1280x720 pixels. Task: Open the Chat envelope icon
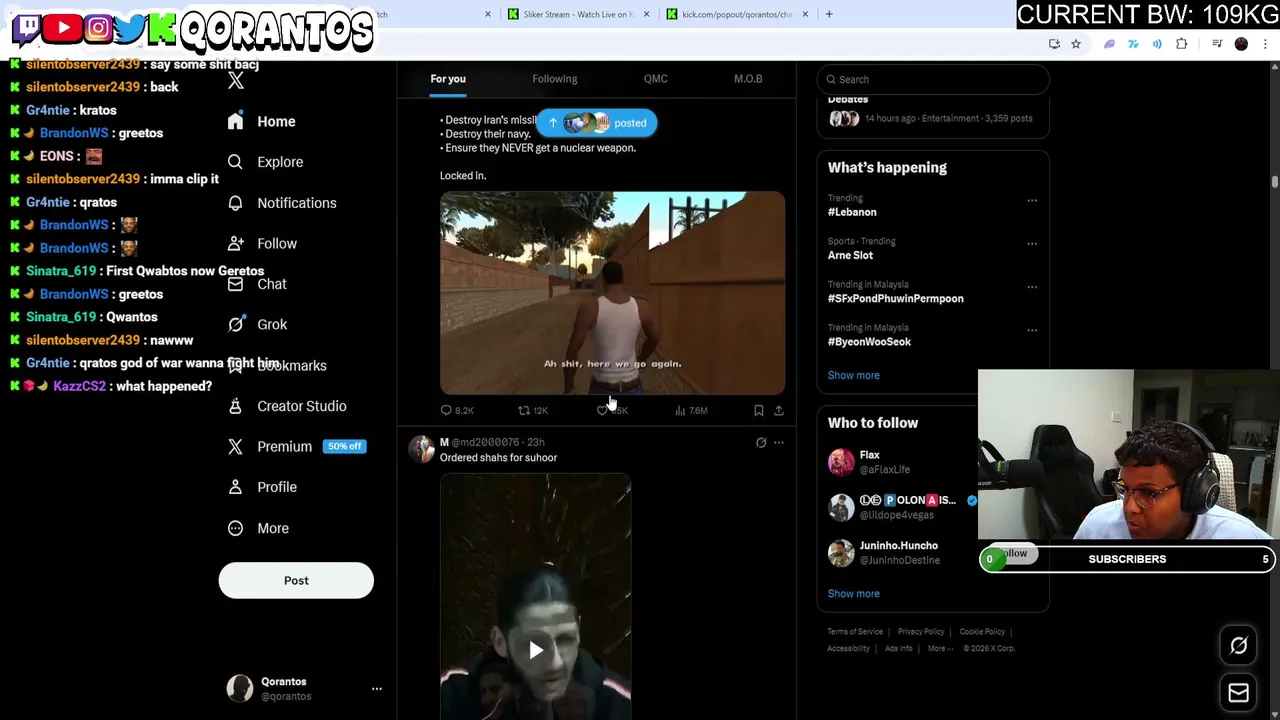coord(235,284)
